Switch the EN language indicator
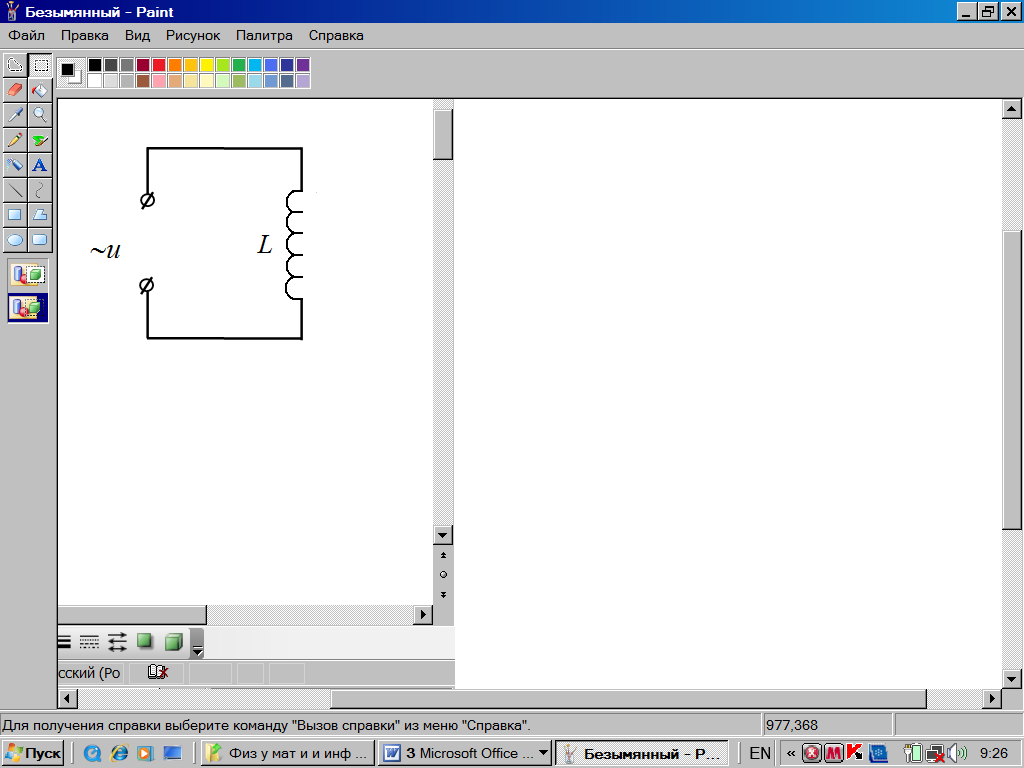1024x768 pixels. 760,754
